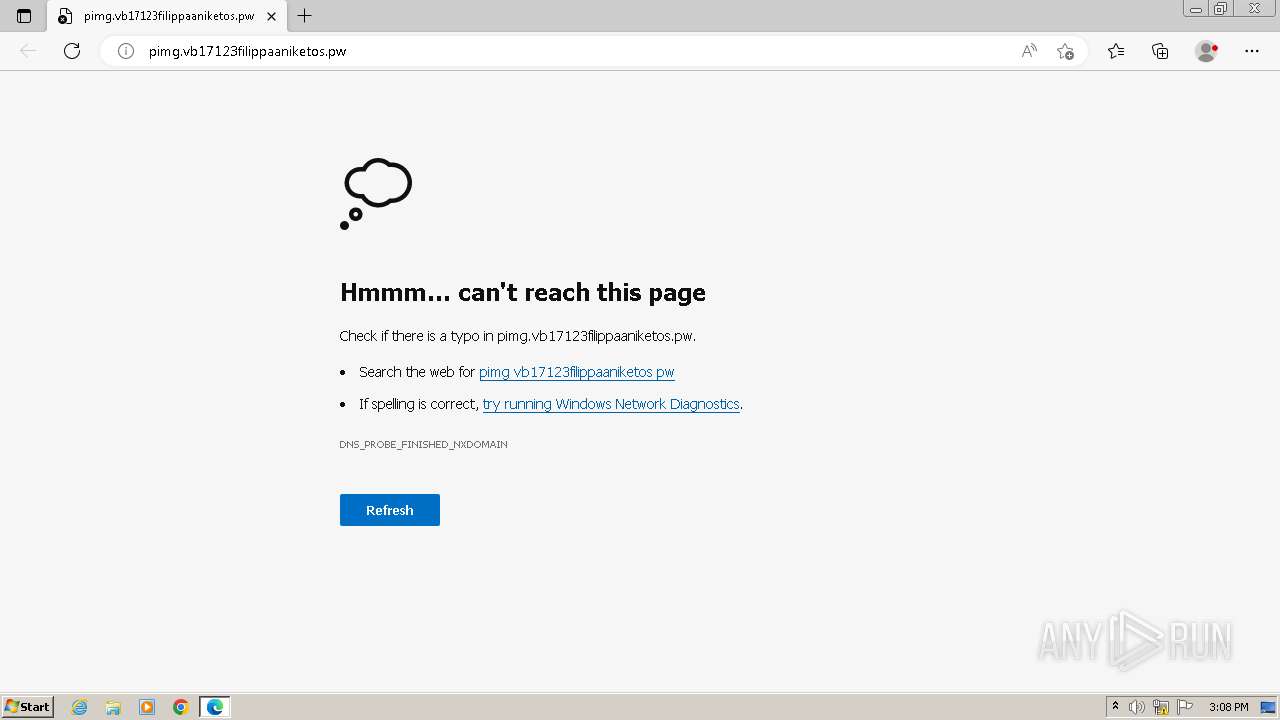
Task: Search the web for pimg vb17123filippaaniketos pw
Action: [577, 372]
